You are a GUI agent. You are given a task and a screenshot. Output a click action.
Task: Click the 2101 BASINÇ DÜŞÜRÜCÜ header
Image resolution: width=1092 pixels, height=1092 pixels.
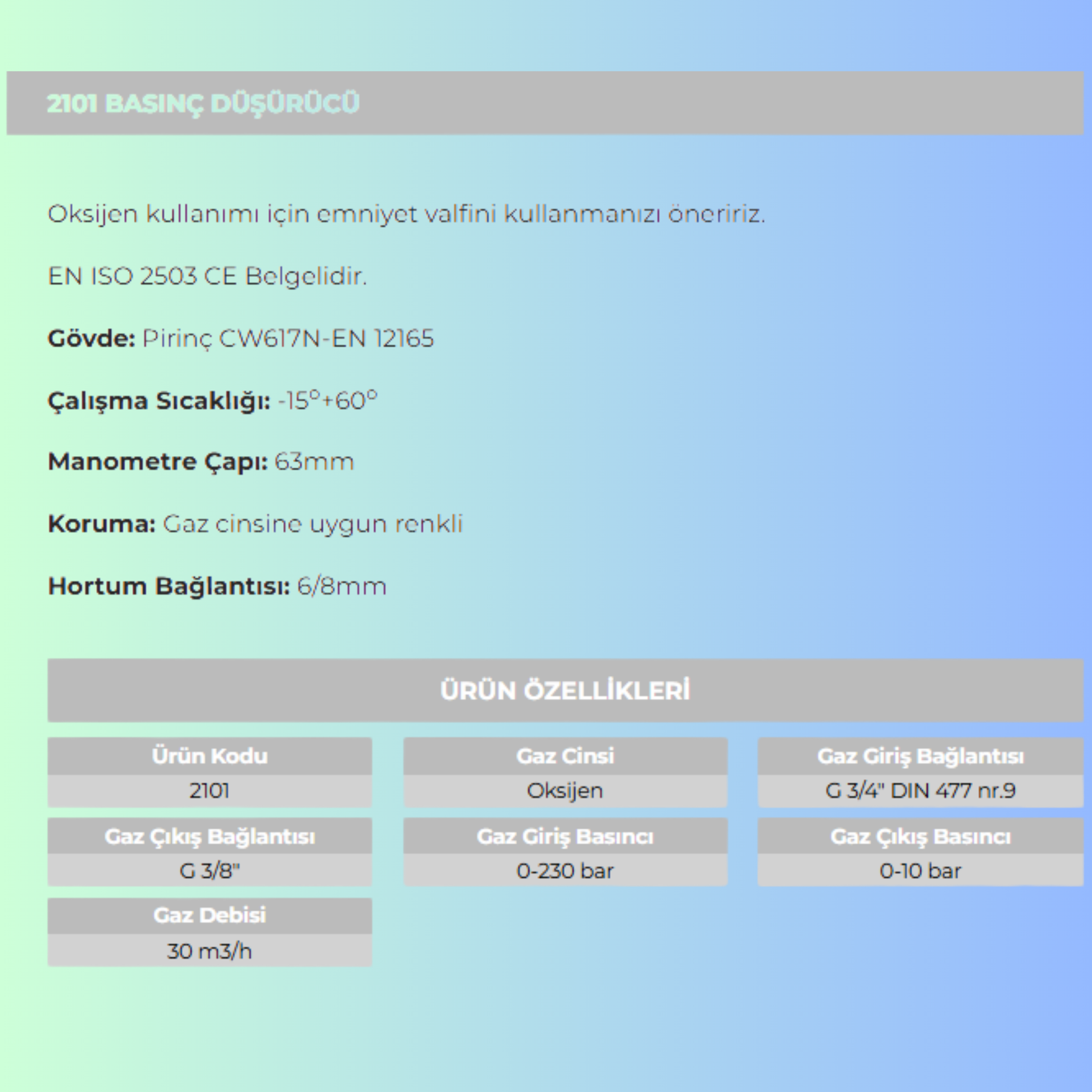[x=203, y=103]
